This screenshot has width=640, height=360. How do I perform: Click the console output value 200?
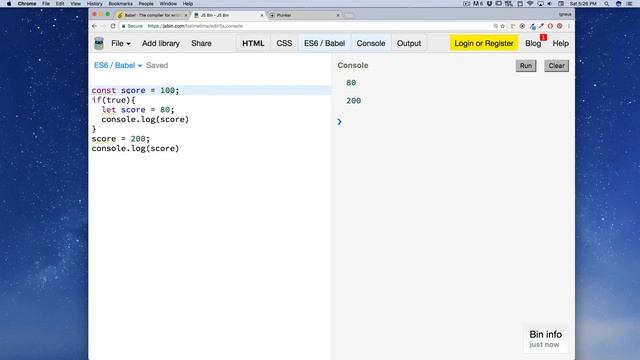point(353,101)
